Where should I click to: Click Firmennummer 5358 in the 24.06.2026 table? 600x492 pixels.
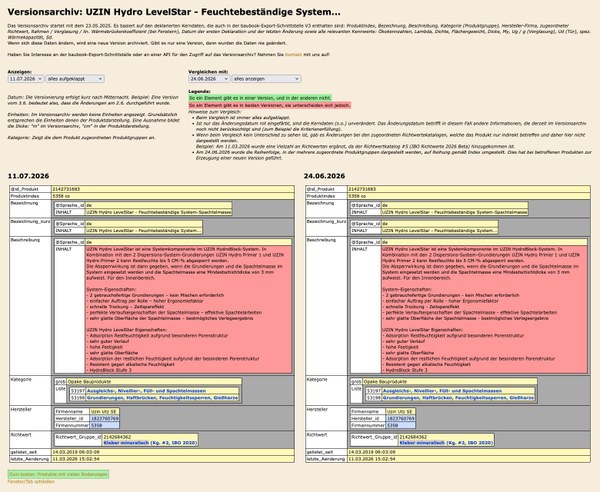pos(400,425)
